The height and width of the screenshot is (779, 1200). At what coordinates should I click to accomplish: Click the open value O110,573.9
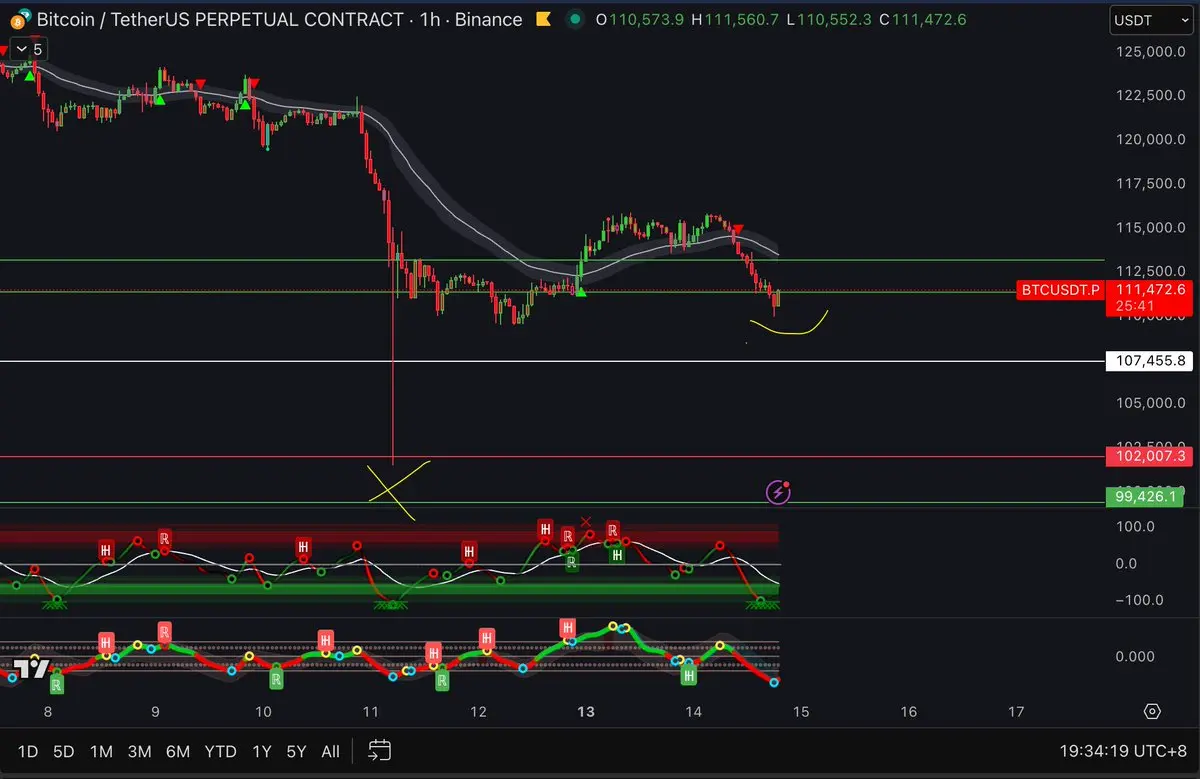coord(639,19)
